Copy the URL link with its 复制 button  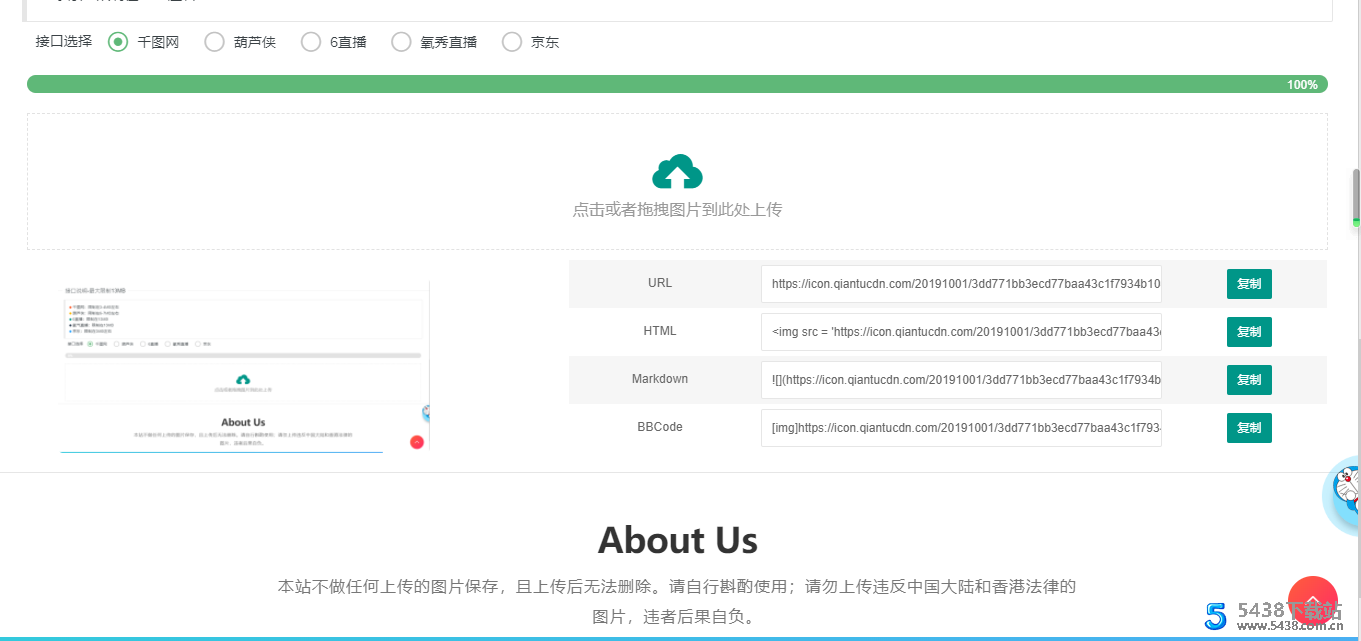click(x=1248, y=284)
